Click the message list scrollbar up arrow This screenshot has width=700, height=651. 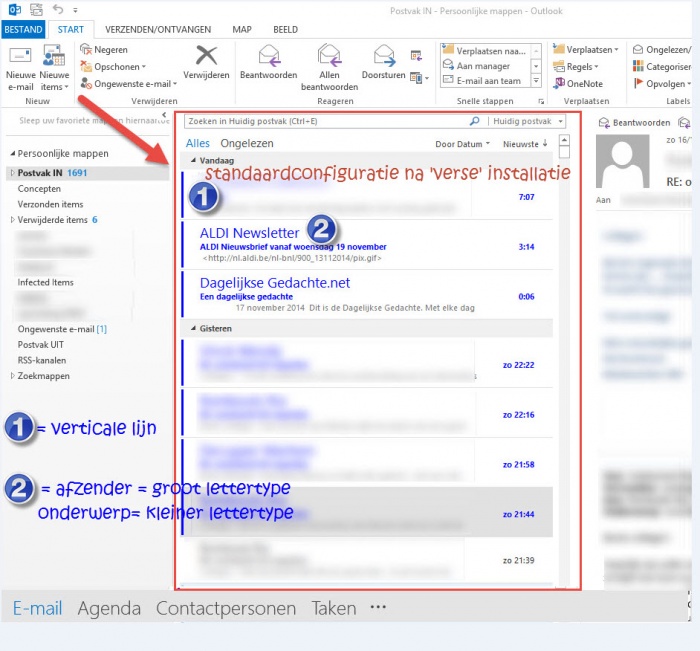click(x=564, y=140)
